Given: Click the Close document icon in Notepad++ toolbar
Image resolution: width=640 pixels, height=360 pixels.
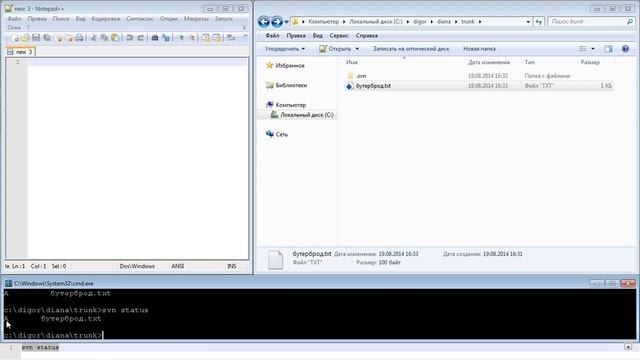Looking at the screenshot, I should pos(59,38).
